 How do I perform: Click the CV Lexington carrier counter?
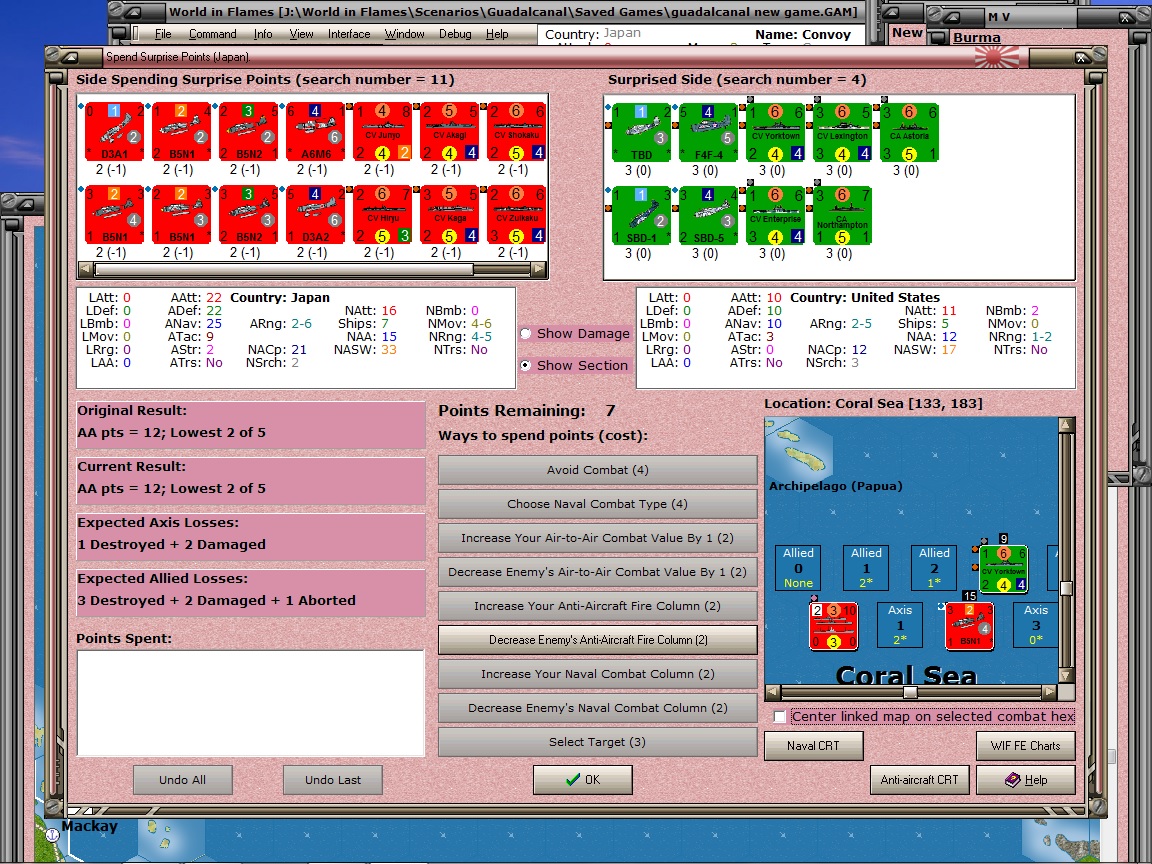(x=843, y=133)
